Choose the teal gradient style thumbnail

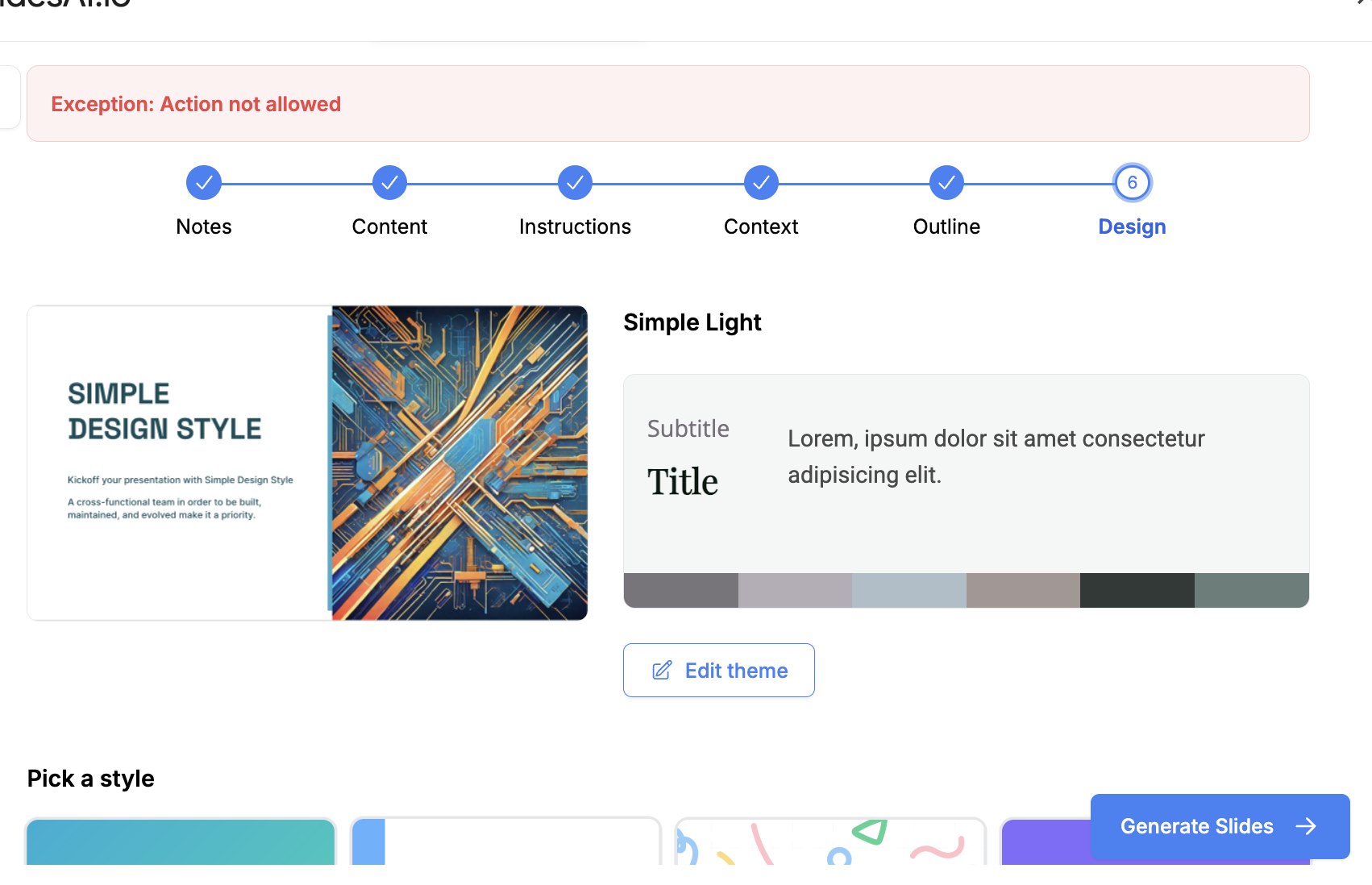(181, 841)
